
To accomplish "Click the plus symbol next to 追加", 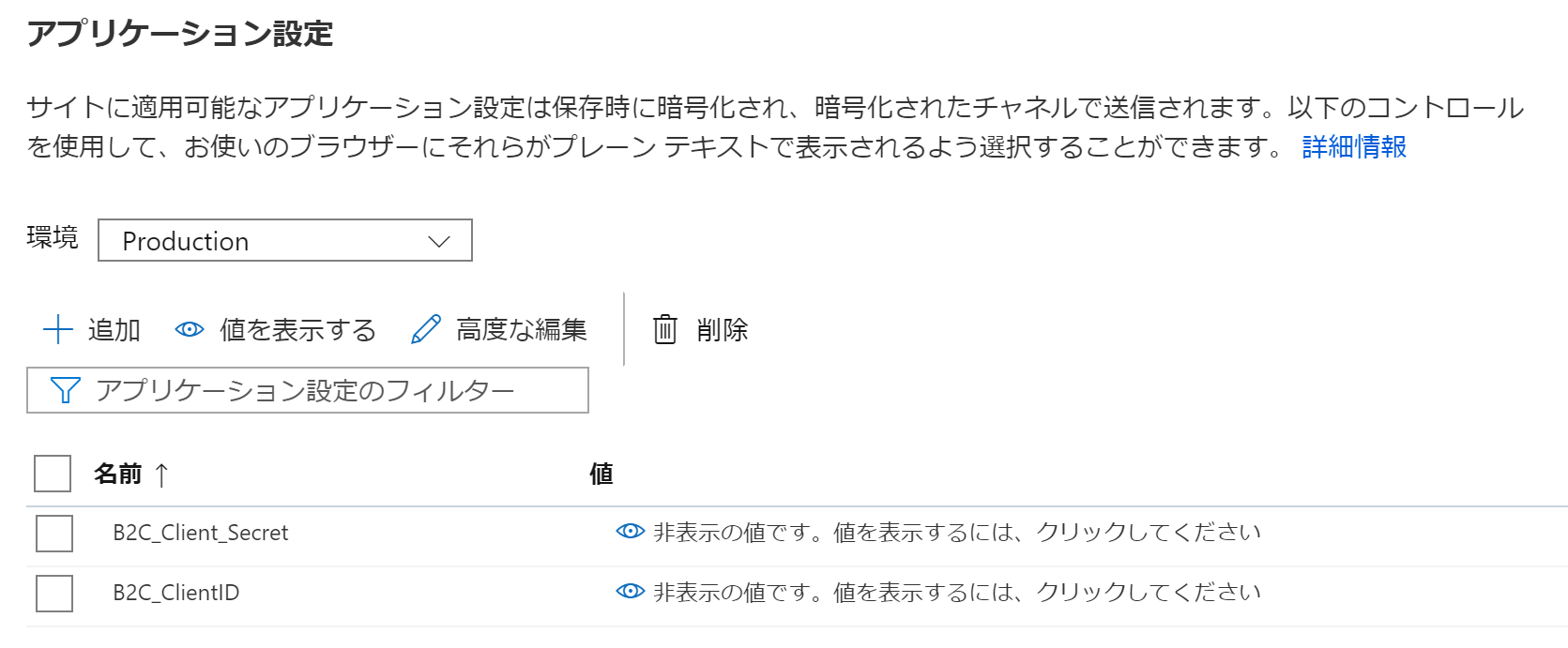I will point(57,329).
